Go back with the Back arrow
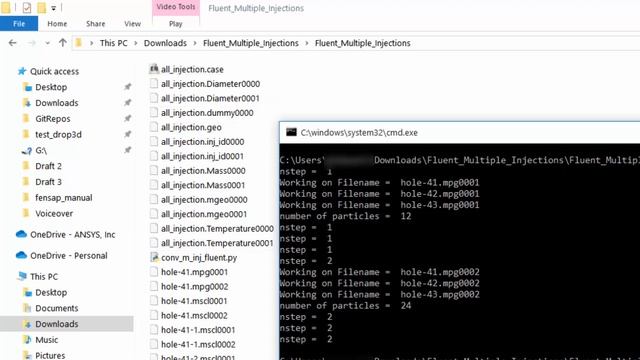Viewport: 640px width, 360px height. tap(13, 43)
